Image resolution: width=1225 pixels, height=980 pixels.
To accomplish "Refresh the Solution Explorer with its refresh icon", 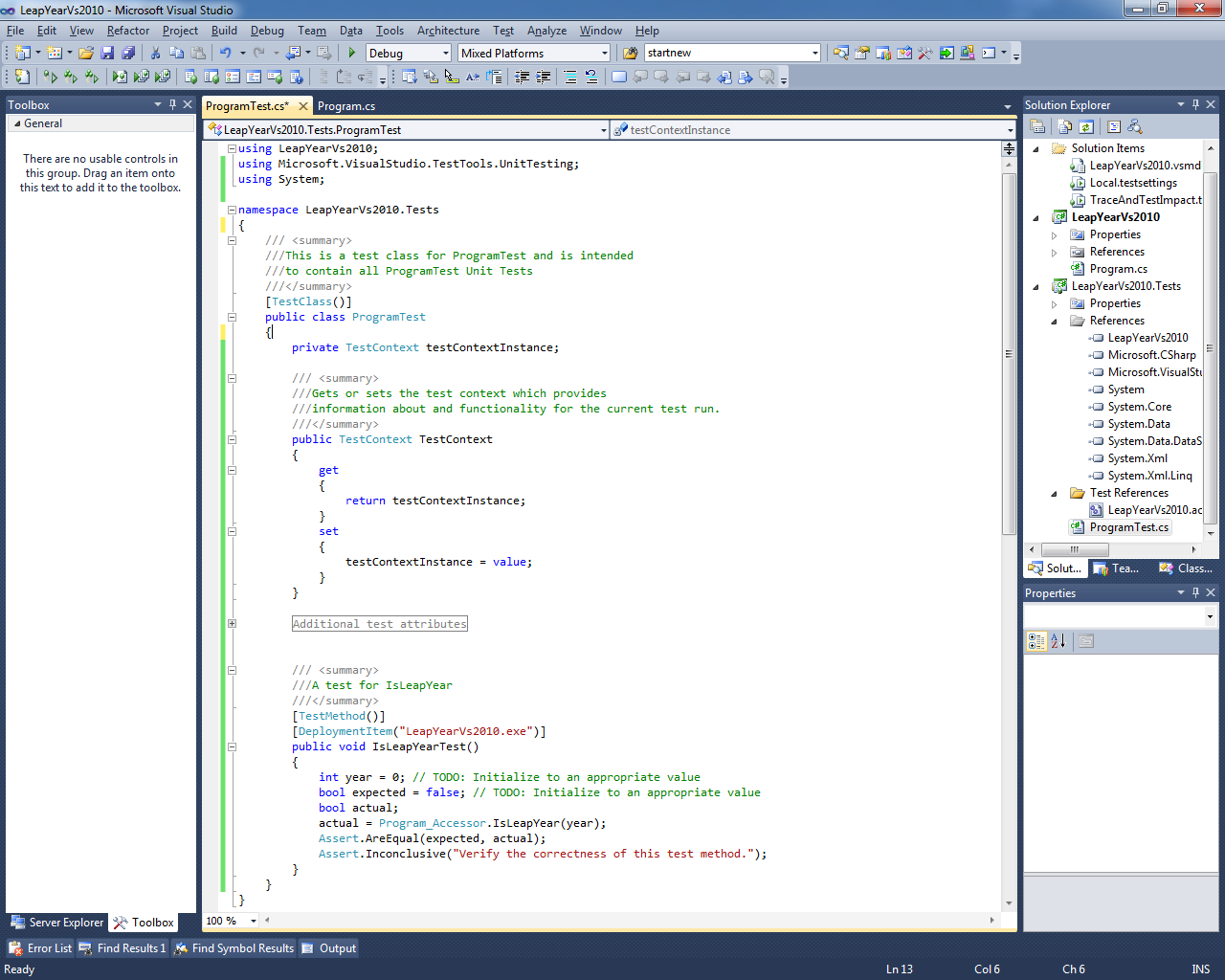I will (1085, 126).
